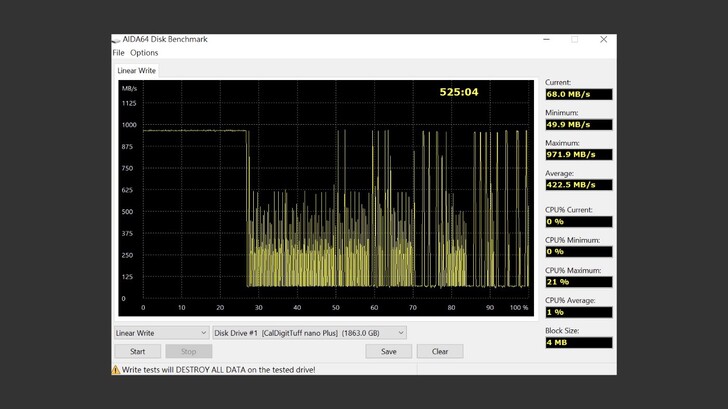728x409 pixels.
Task: Open the Options menu
Action: pos(144,53)
